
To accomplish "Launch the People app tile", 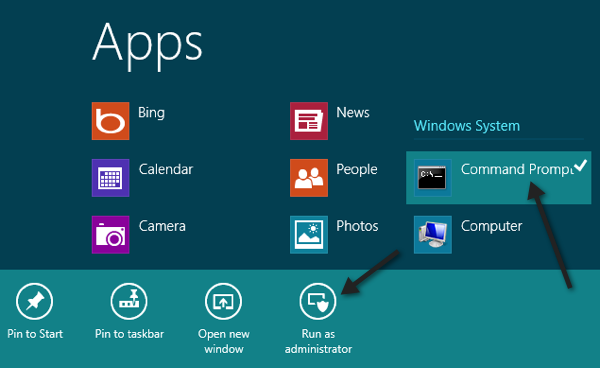I will coord(309,178).
